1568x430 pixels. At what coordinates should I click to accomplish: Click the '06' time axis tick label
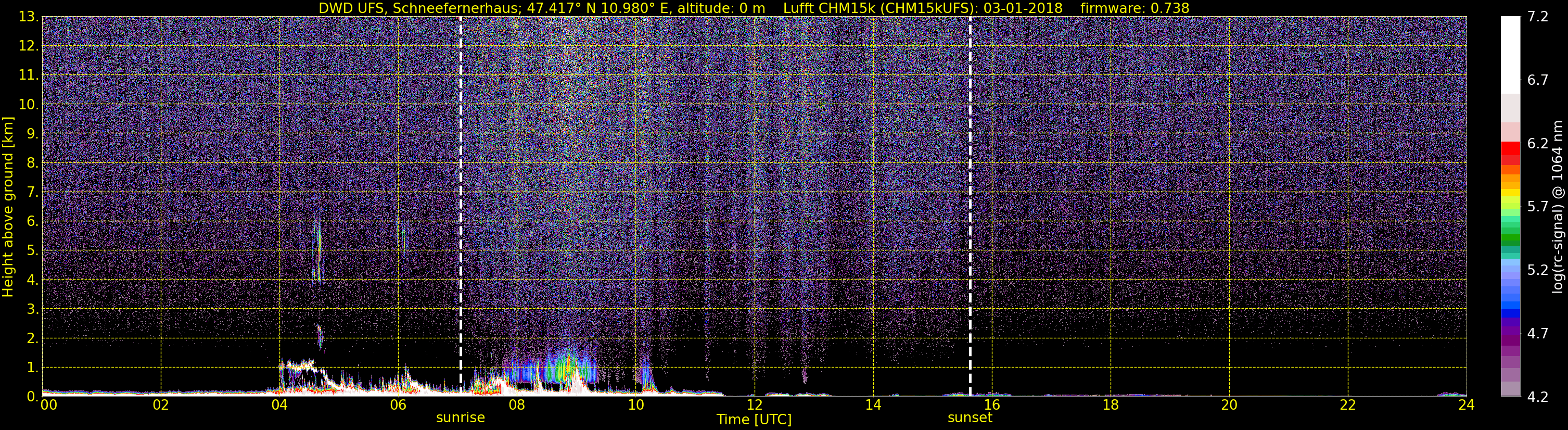coord(398,405)
